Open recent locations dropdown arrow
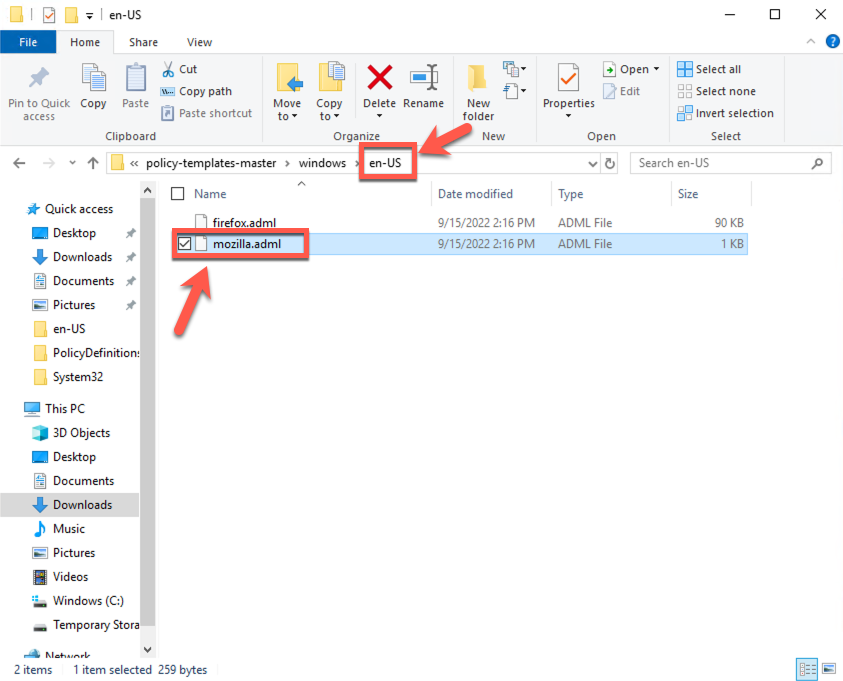 72,163
